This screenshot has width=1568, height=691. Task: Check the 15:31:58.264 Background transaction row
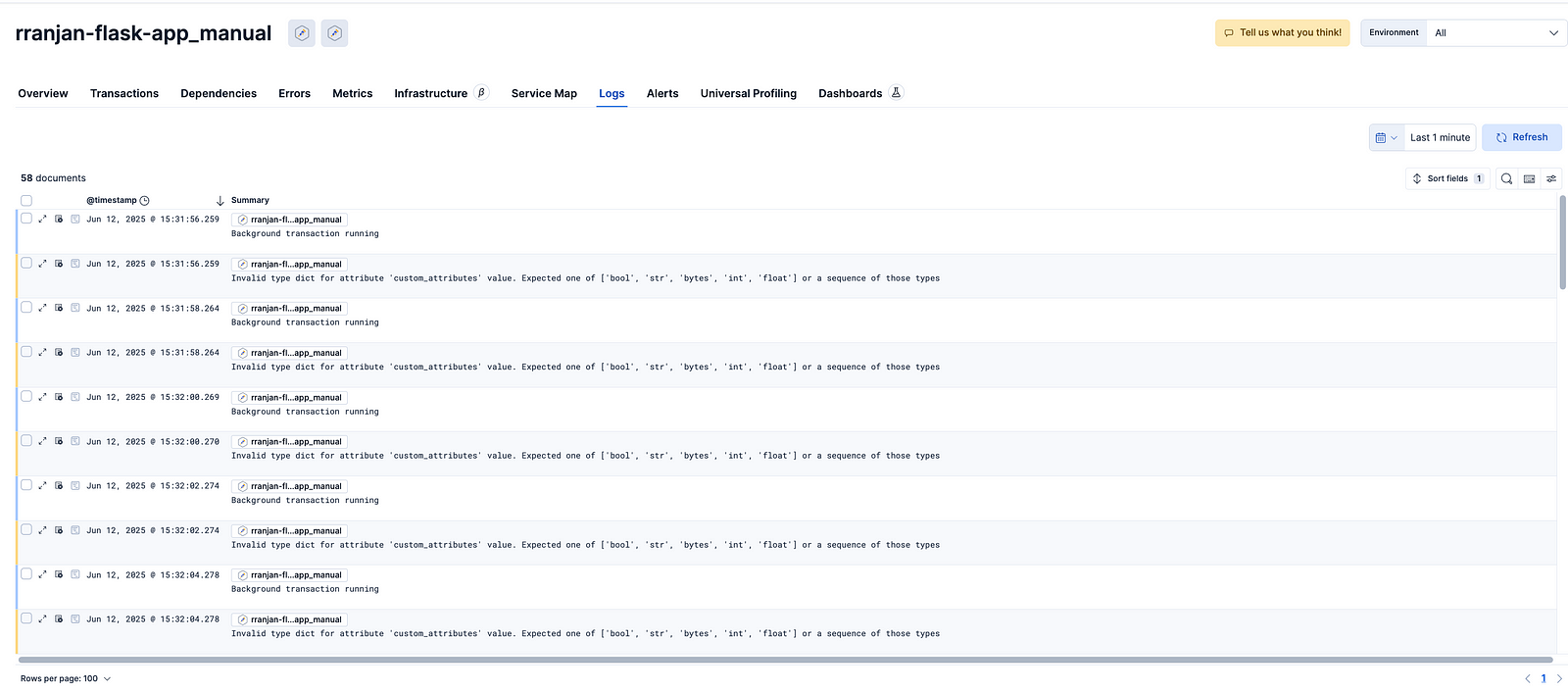click(26, 308)
